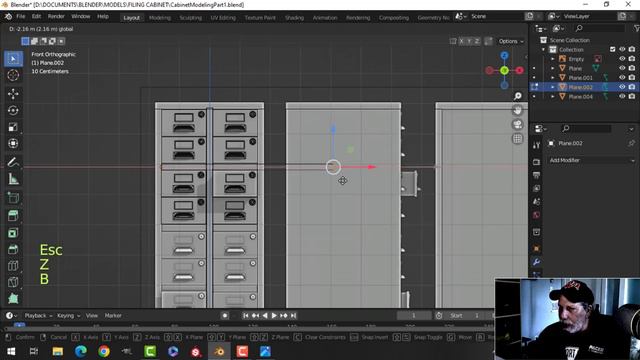Viewport: 640px width, 360px height.
Task: Hide Plane.002 in viewport
Action: tap(622, 87)
